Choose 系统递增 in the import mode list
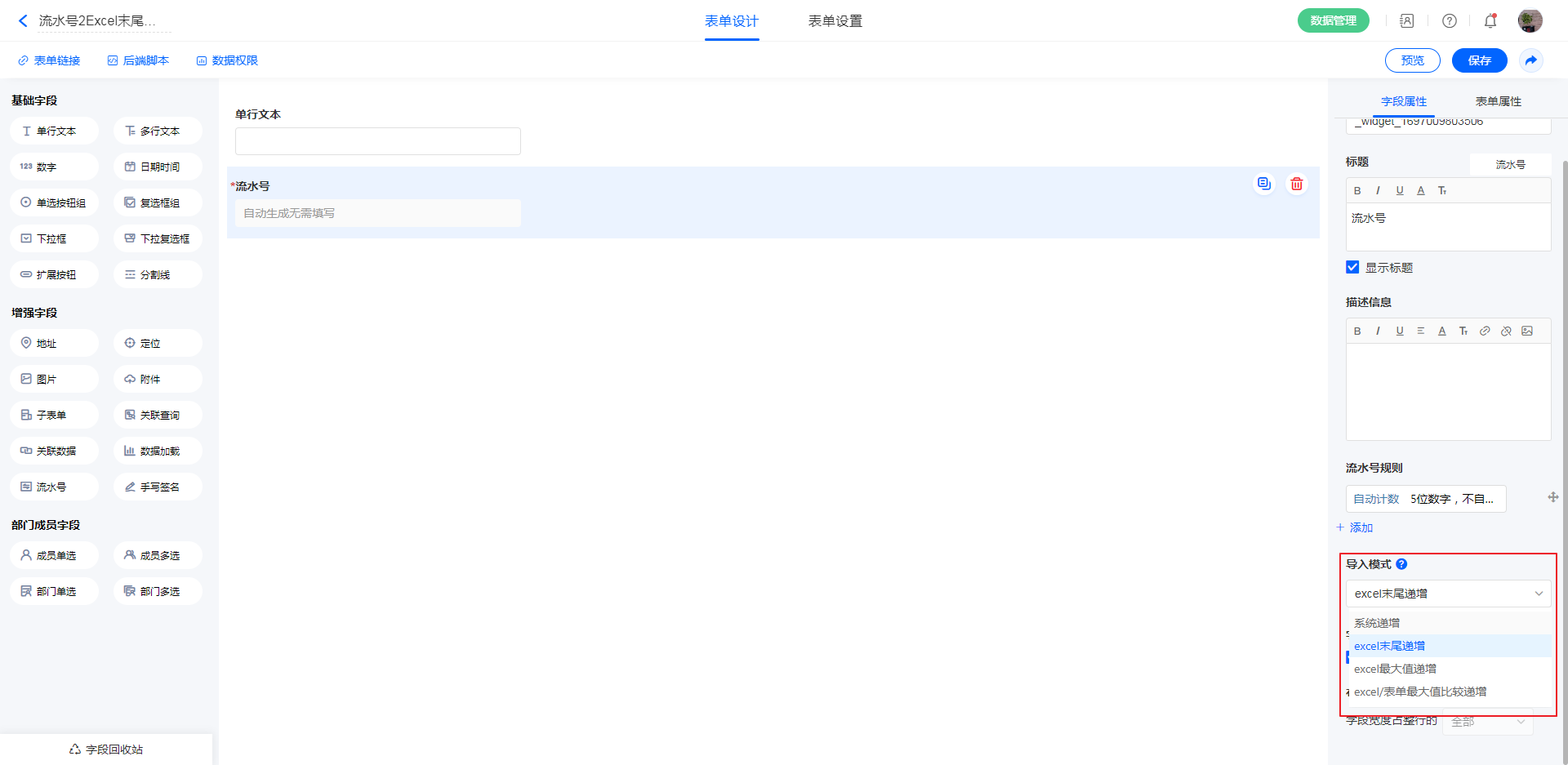The image size is (1568, 765). tap(1377, 623)
